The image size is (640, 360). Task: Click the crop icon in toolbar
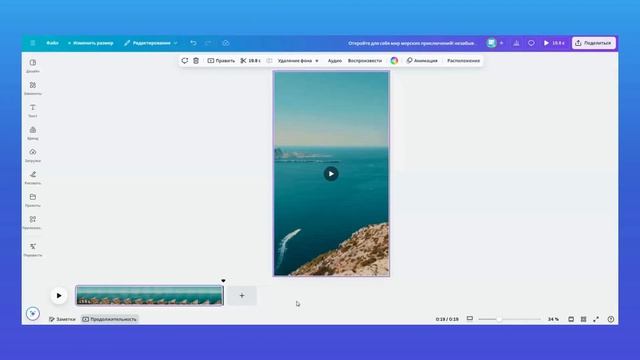pos(269,60)
